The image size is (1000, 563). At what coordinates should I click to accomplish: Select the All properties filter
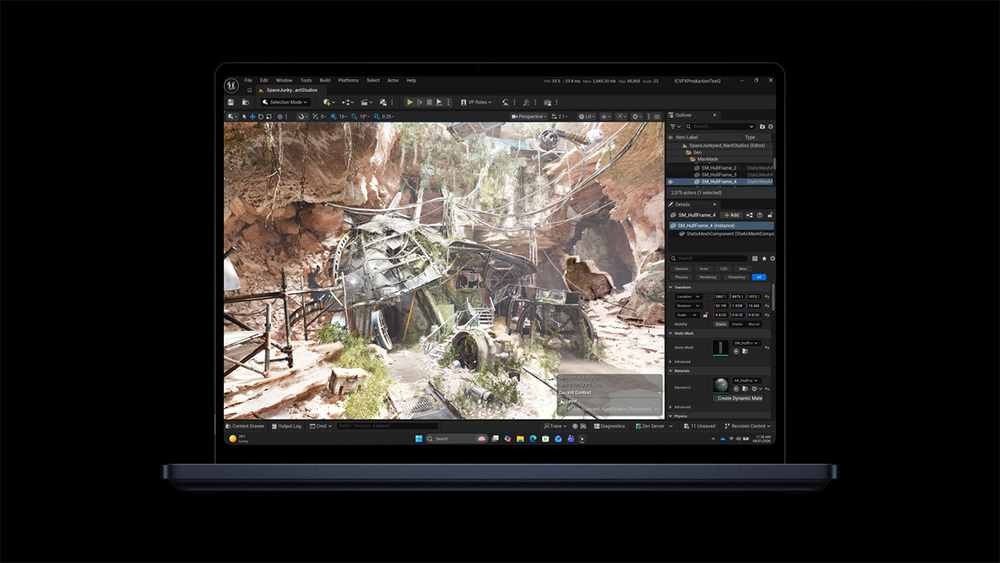coord(759,277)
